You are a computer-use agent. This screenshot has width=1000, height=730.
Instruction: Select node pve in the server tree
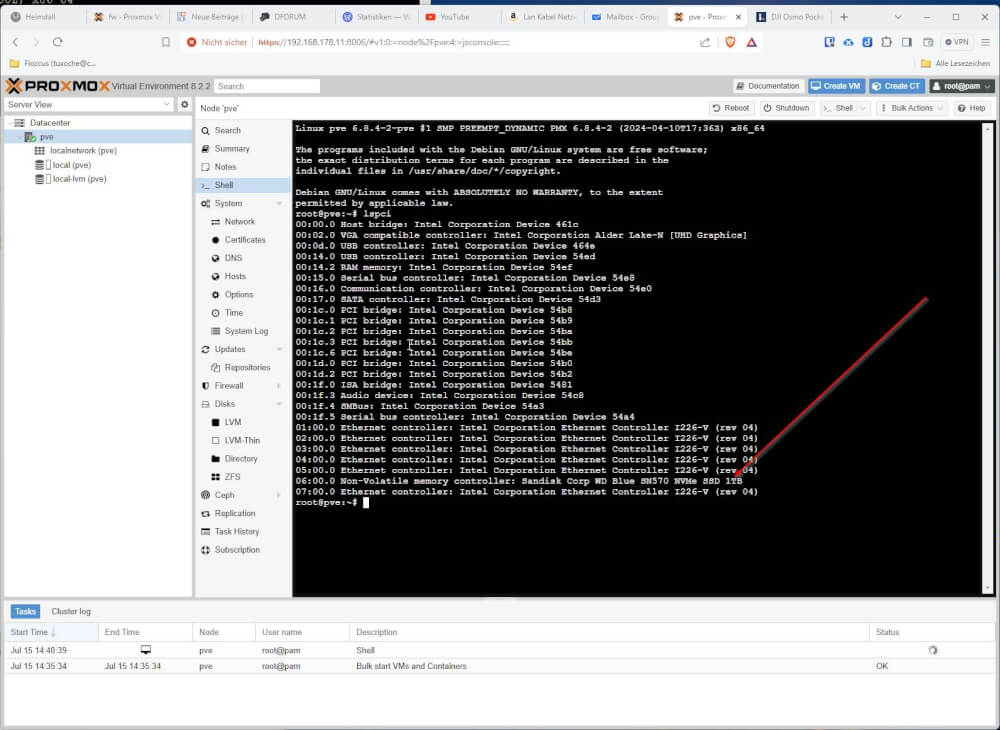pyautogui.click(x=47, y=136)
